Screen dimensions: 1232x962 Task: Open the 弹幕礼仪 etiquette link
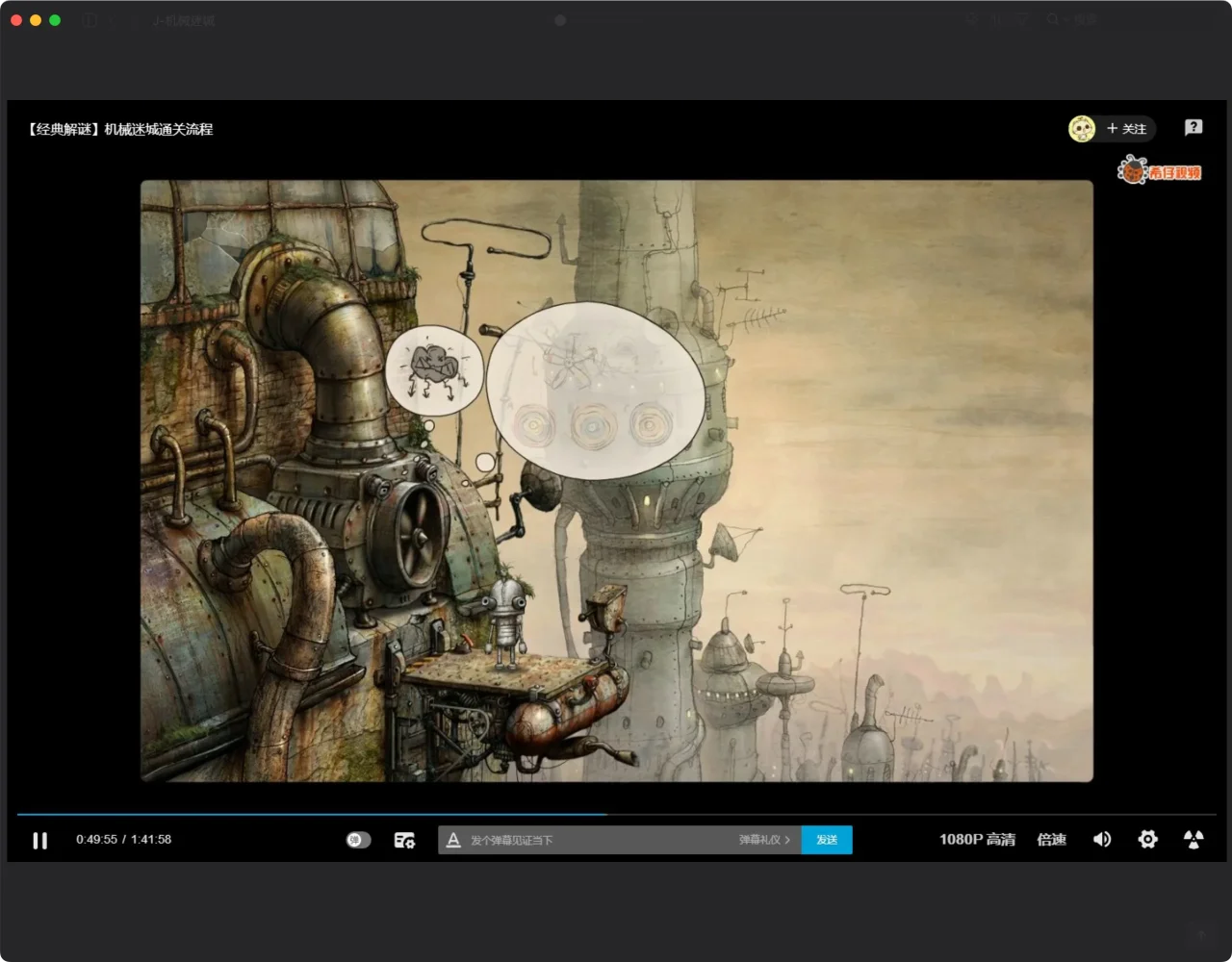pyautogui.click(x=764, y=840)
